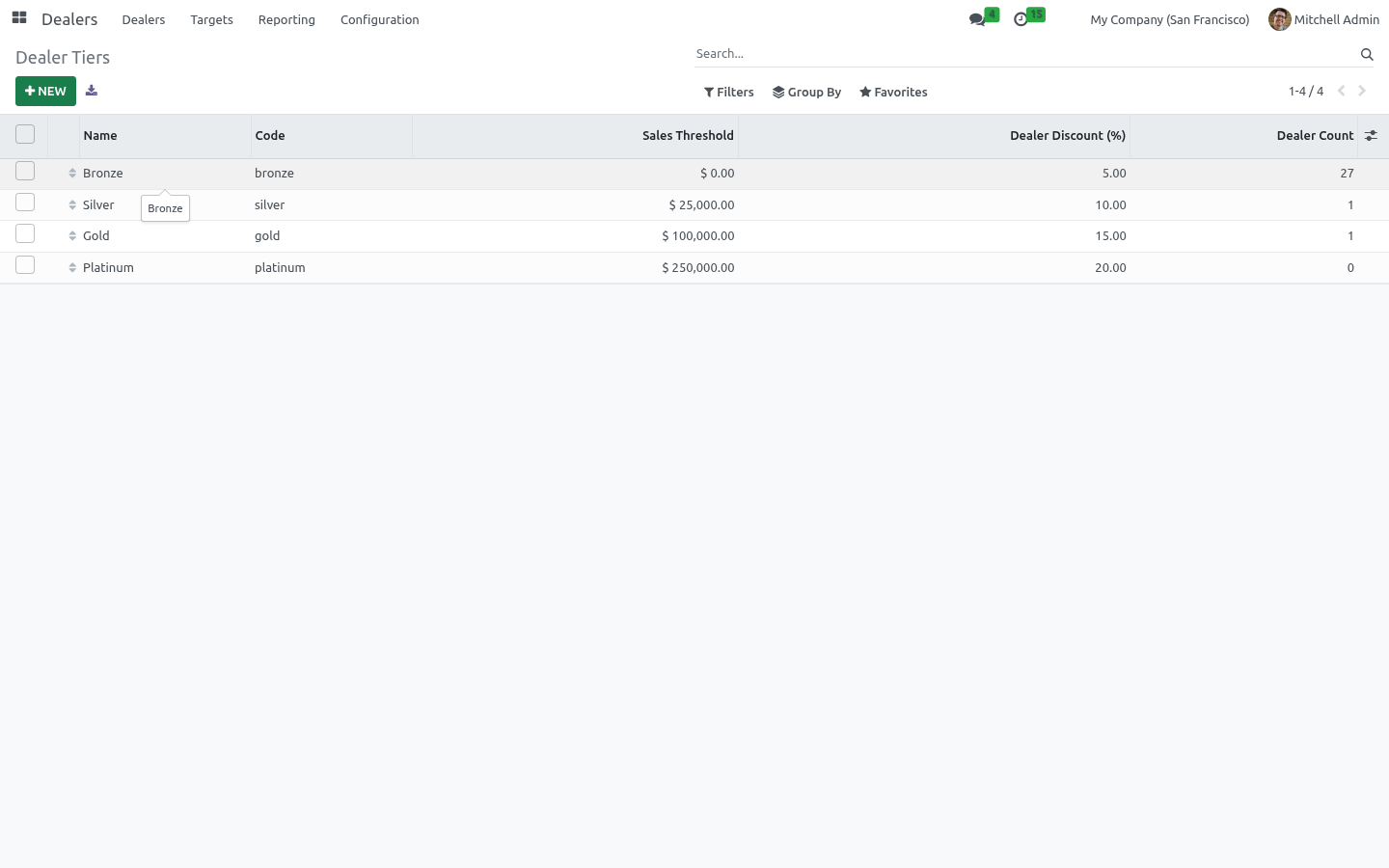This screenshot has height=868, width=1389.
Task: Open the Filters dropdown
Action: (729, 92)
